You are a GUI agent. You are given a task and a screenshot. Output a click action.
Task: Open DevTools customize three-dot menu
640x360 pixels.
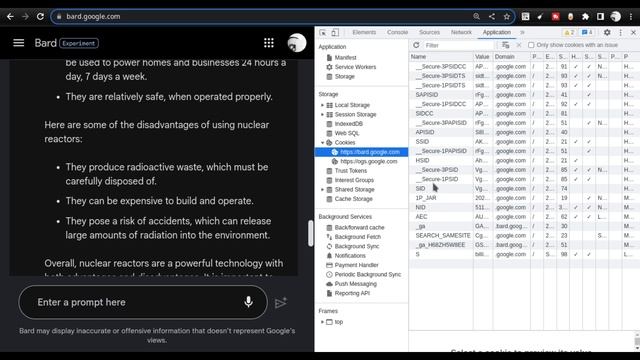tap(620, 32)
